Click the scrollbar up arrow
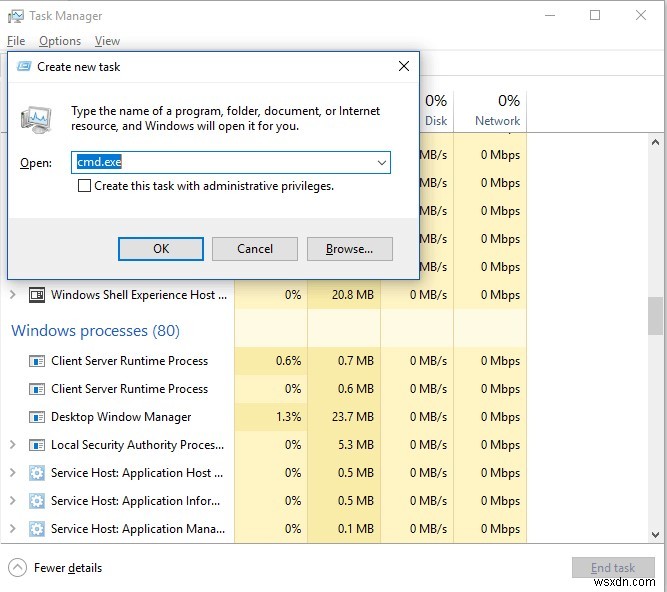The image size is (667, 592). [x=655, y=142]
